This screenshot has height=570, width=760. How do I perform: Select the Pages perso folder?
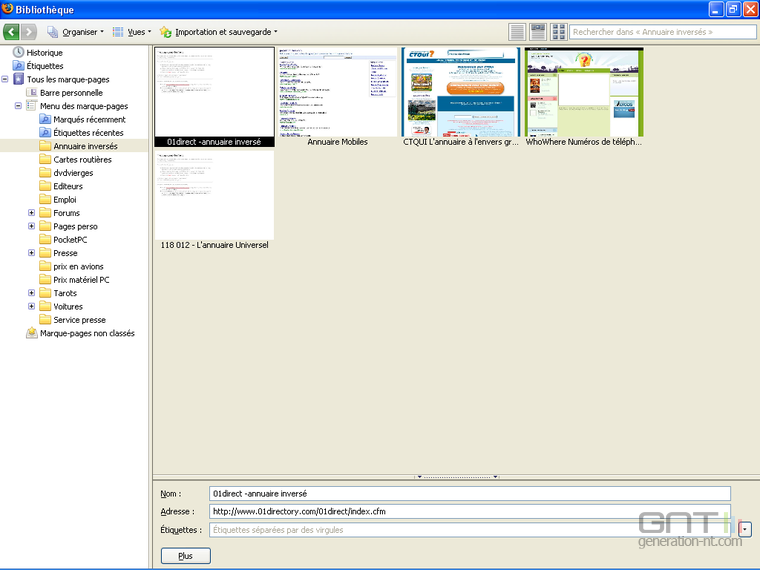pos(68,226)
